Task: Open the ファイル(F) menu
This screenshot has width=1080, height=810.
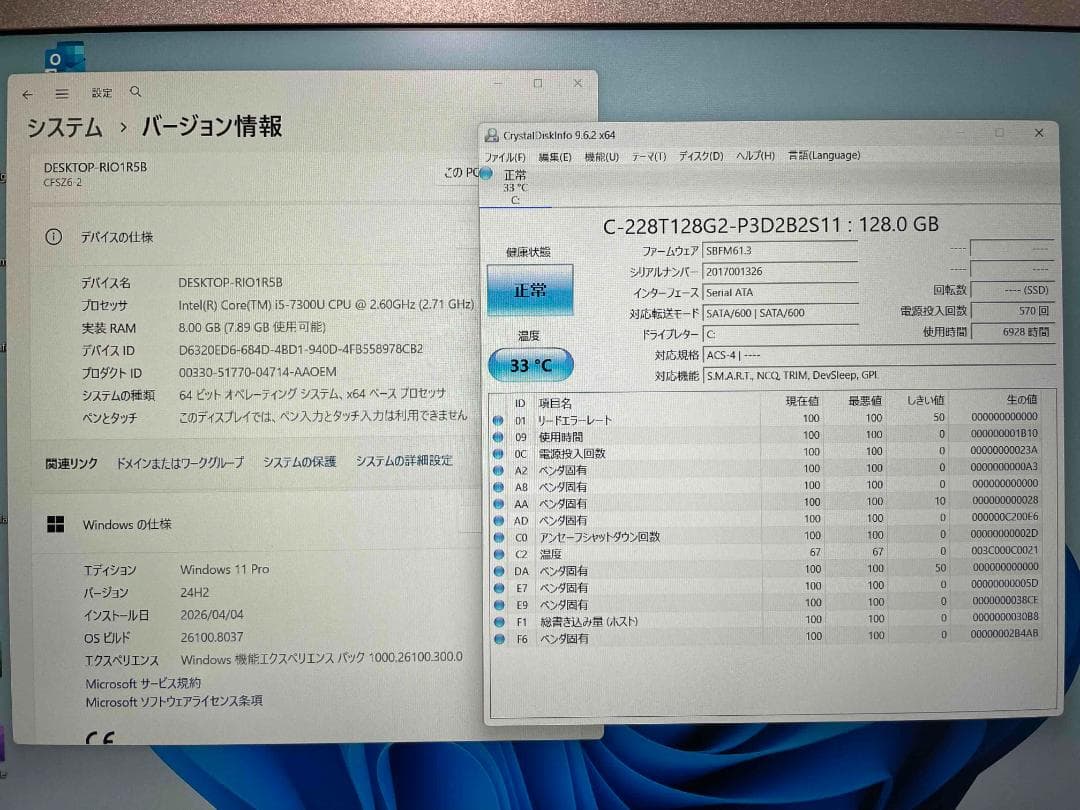Action: pyautogui.click(x=505, y=157)
